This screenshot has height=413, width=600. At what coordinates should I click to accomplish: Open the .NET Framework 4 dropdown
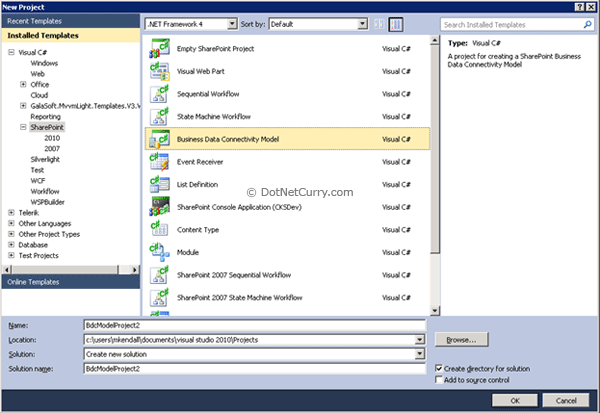pyautogui.click(x=232, y=24)
